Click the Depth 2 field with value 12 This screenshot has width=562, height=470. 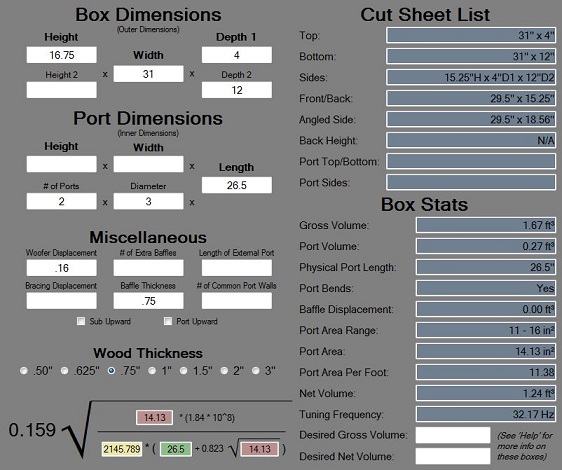[x=237, y=90]
